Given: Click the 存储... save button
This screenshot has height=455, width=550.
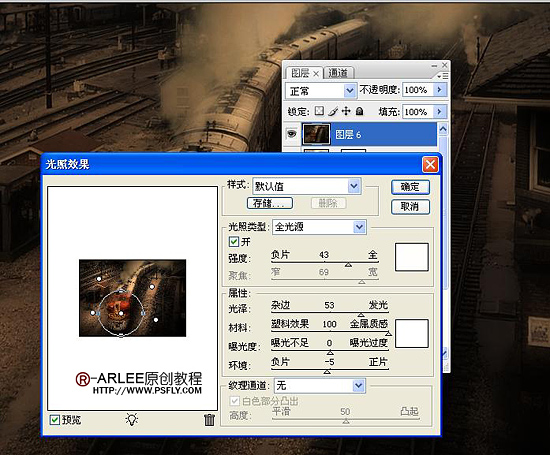Looking at the screenshot, I should 269,203.
